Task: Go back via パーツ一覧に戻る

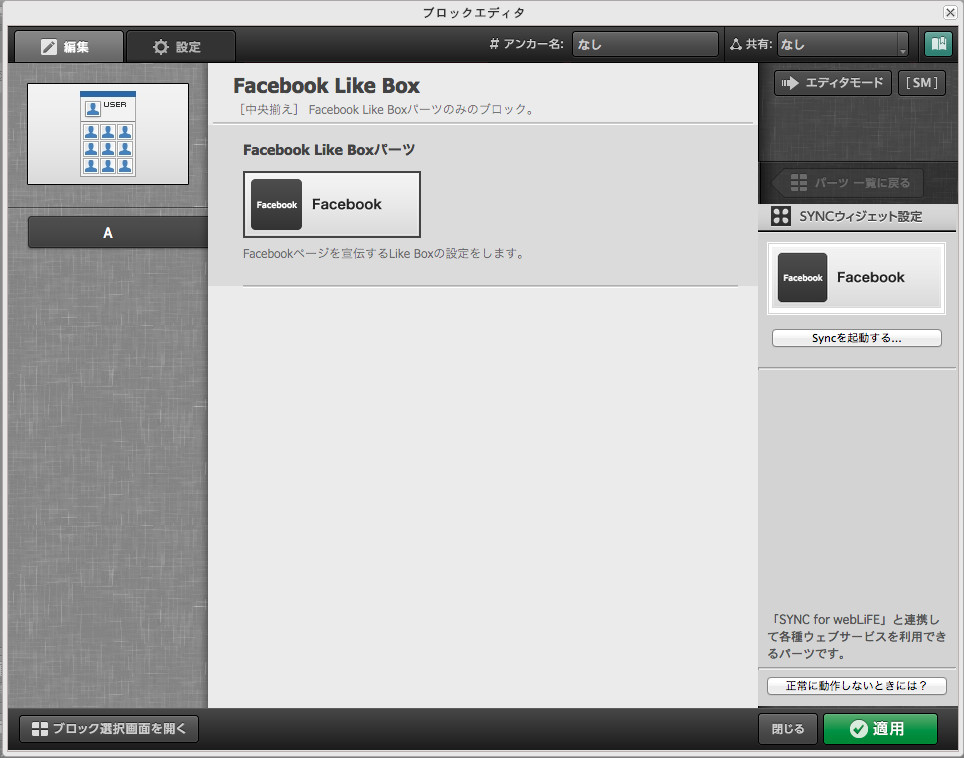Action: coord(848,183)
